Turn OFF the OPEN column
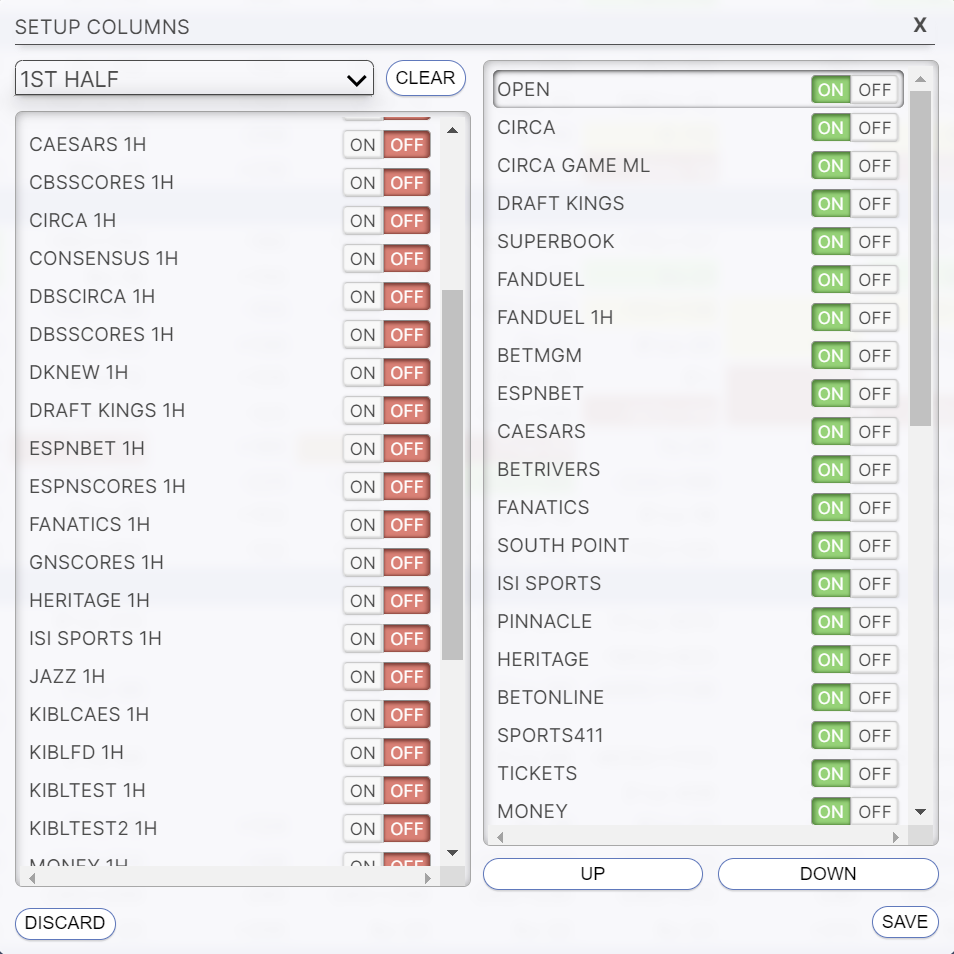The height and width of the screenshot is (954, 954). click(874, 90)
